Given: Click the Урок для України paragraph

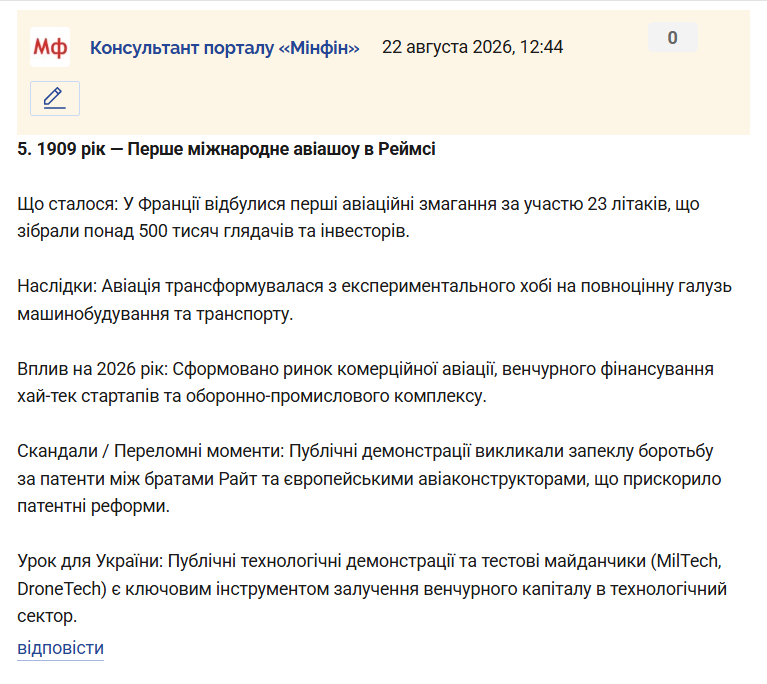Looking at the screenshot, I should tap(372, 588).
